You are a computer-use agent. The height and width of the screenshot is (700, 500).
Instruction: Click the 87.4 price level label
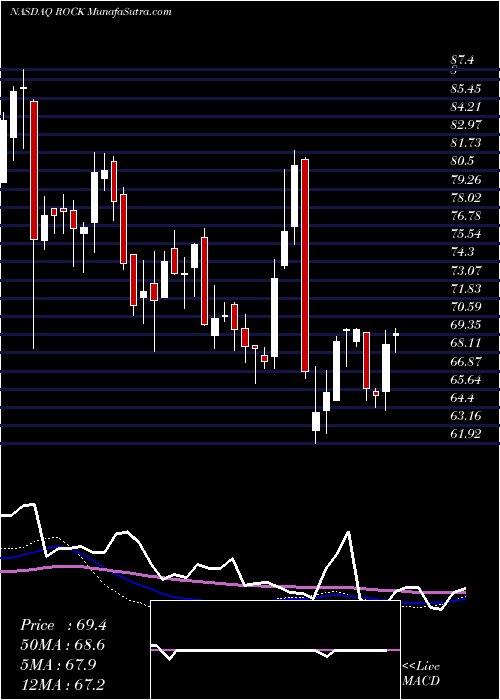point(463,60)
